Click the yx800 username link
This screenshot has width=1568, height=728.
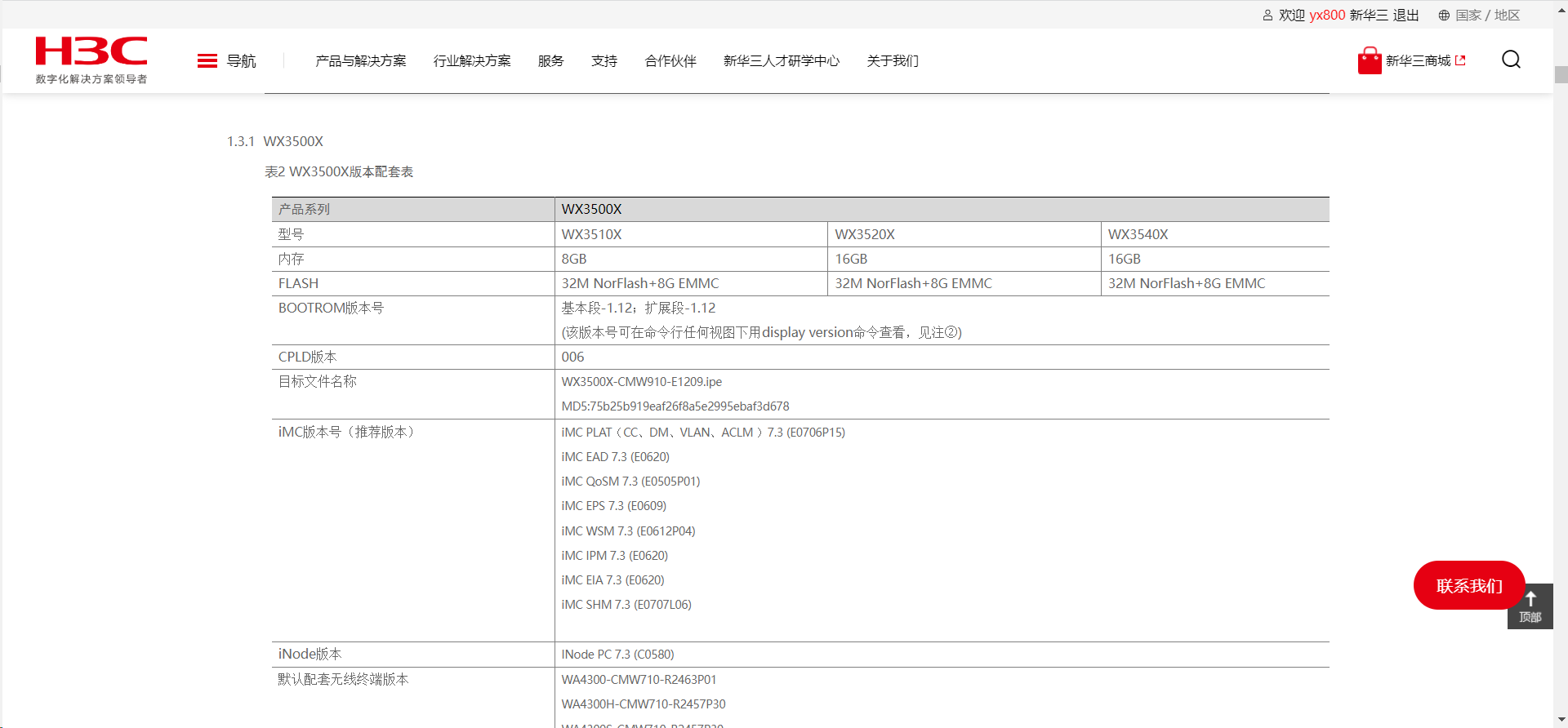pos(1327,16)
